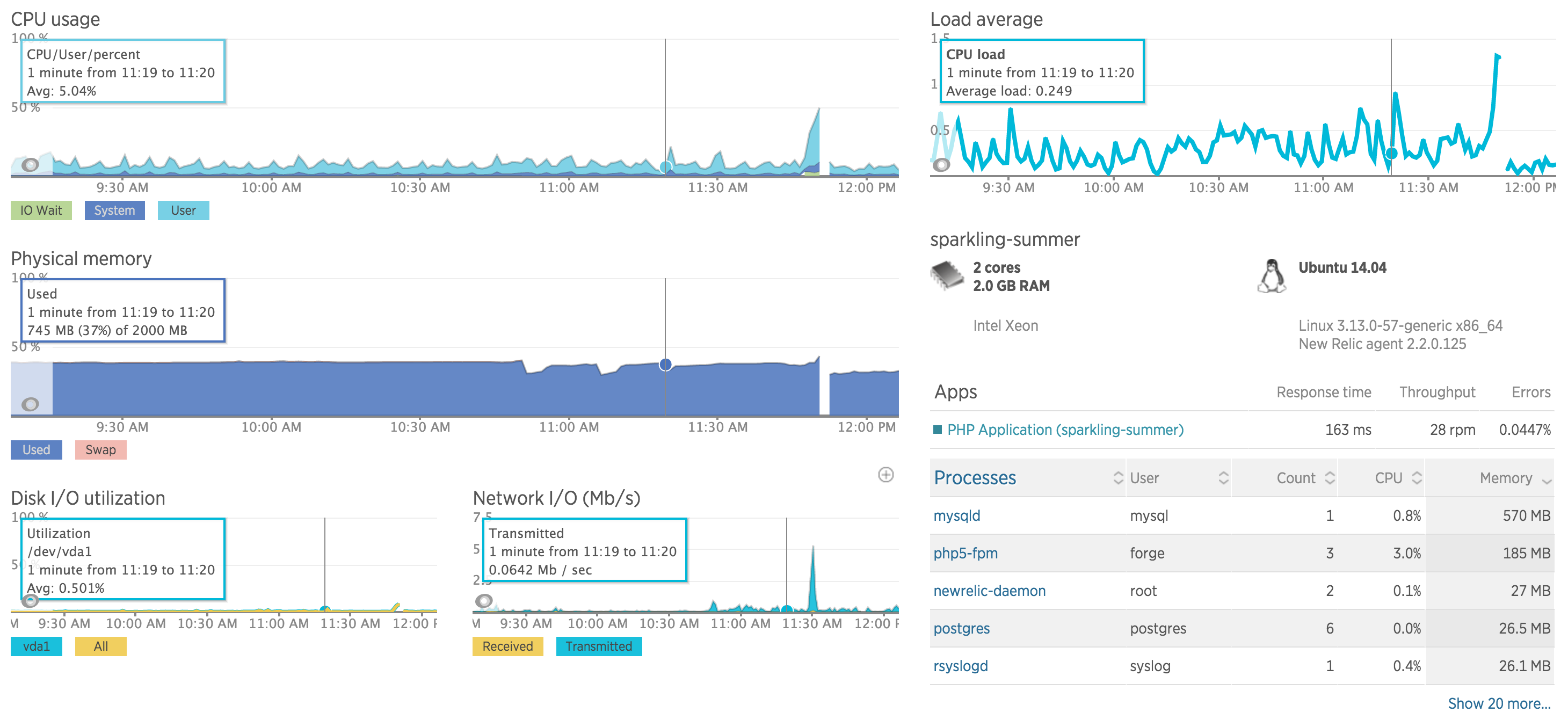Sort the table by the Processes column
The width and height of the screenshot is (1568, 727).
pyautogui.click(x=1027, y=478)
